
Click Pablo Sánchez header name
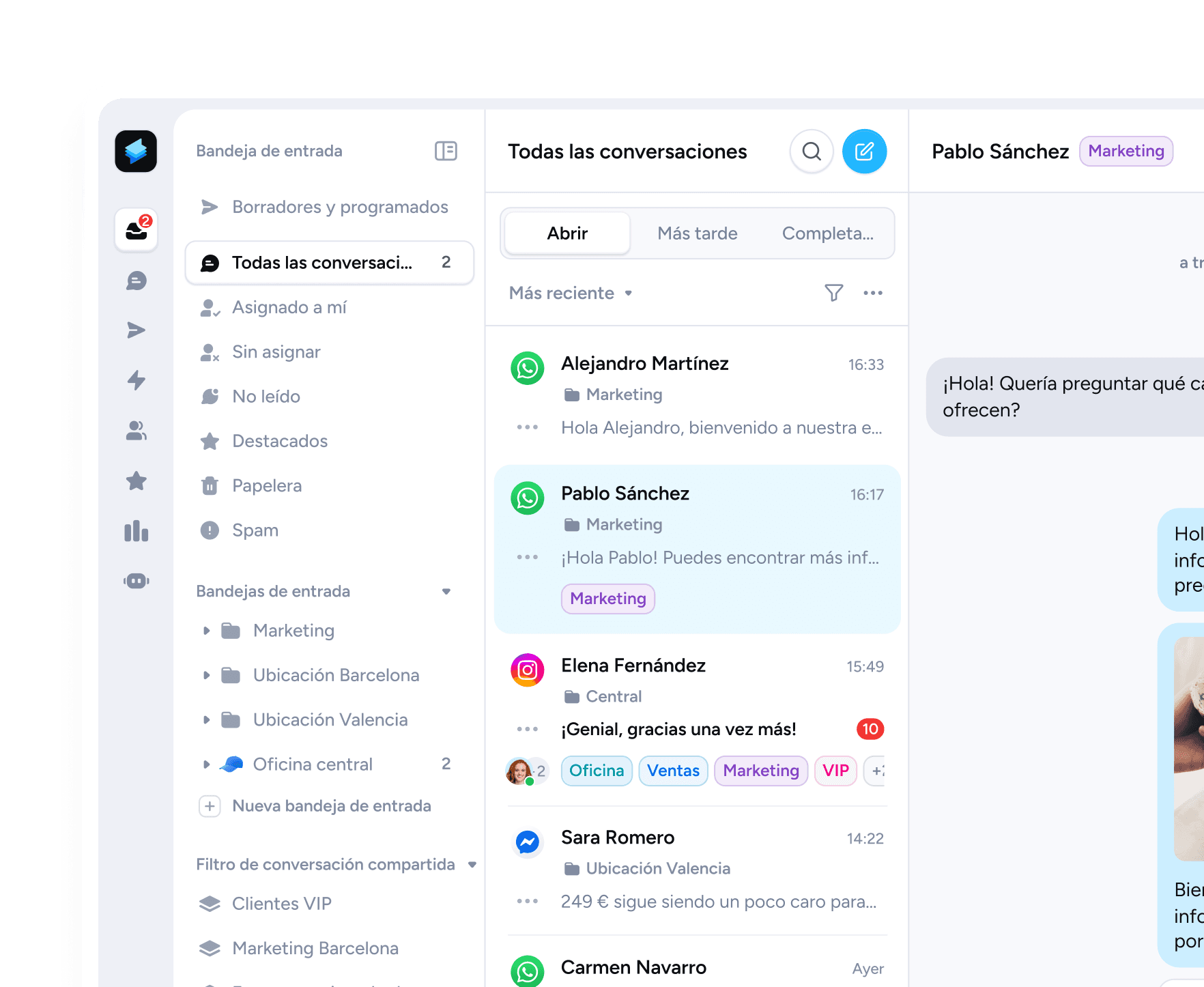pos(1001,152)
